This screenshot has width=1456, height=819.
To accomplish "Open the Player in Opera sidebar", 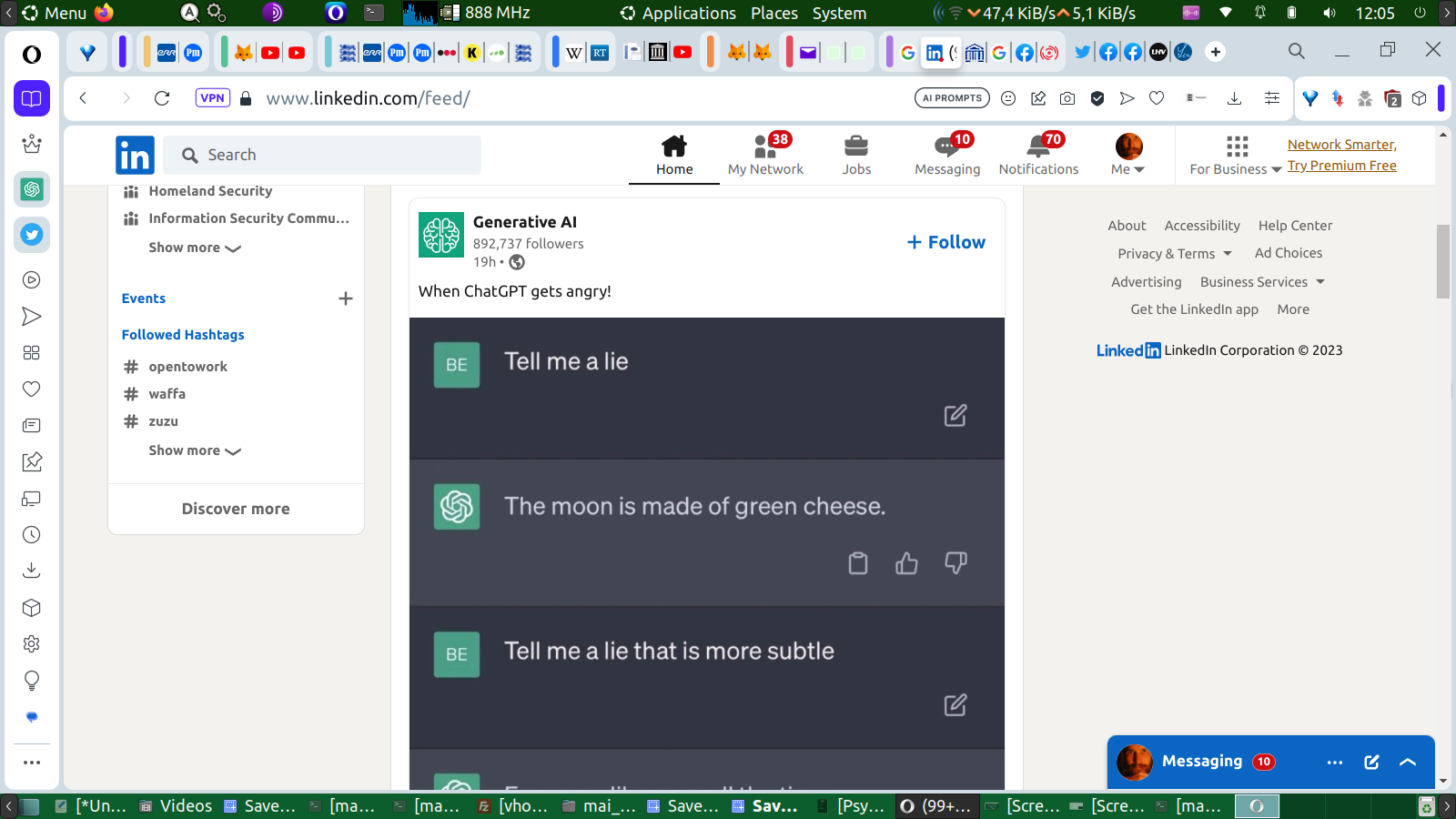I will click(x=32, y=280).
